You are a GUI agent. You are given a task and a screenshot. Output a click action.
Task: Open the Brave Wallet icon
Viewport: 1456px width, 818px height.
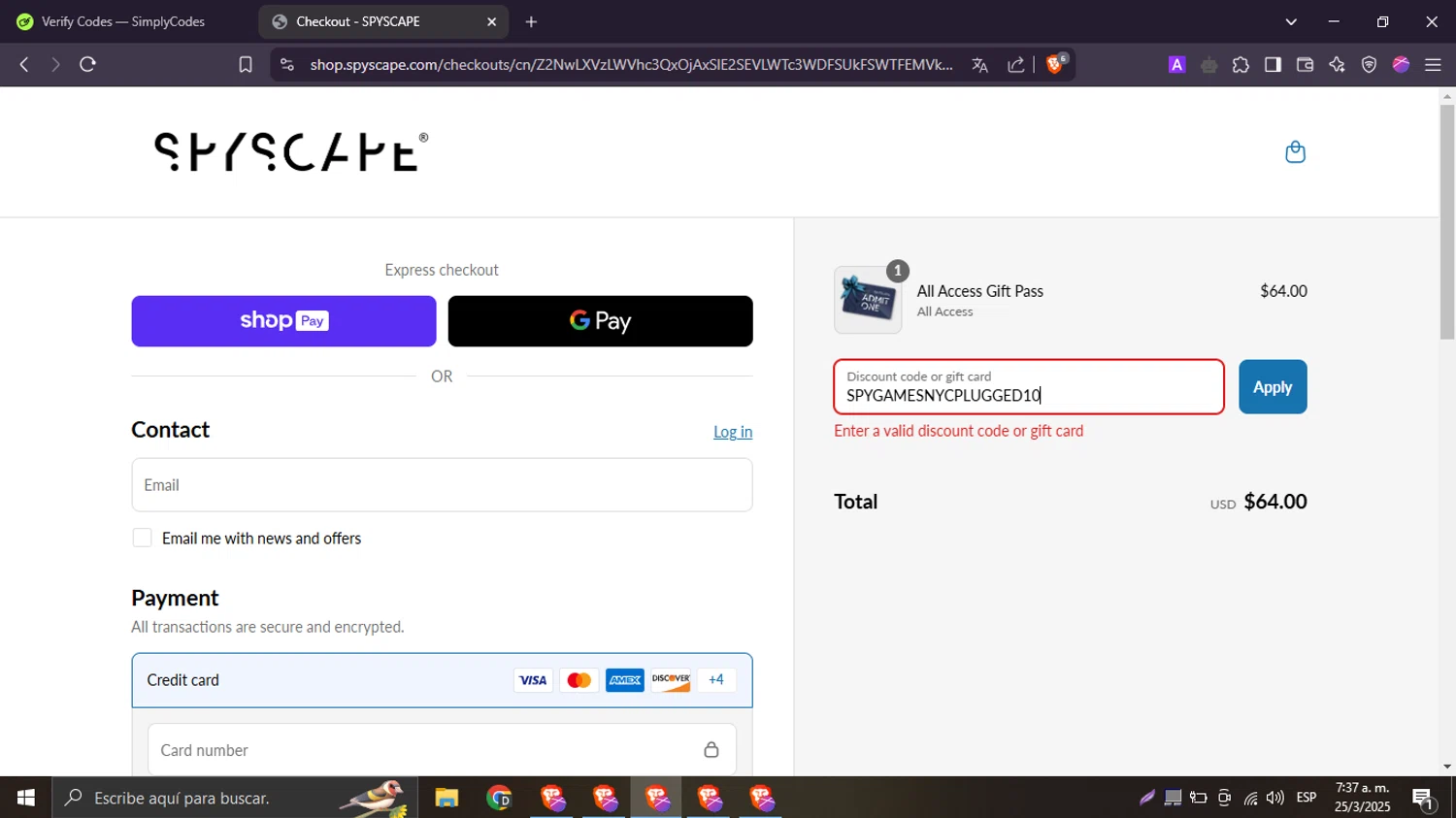1305,65
